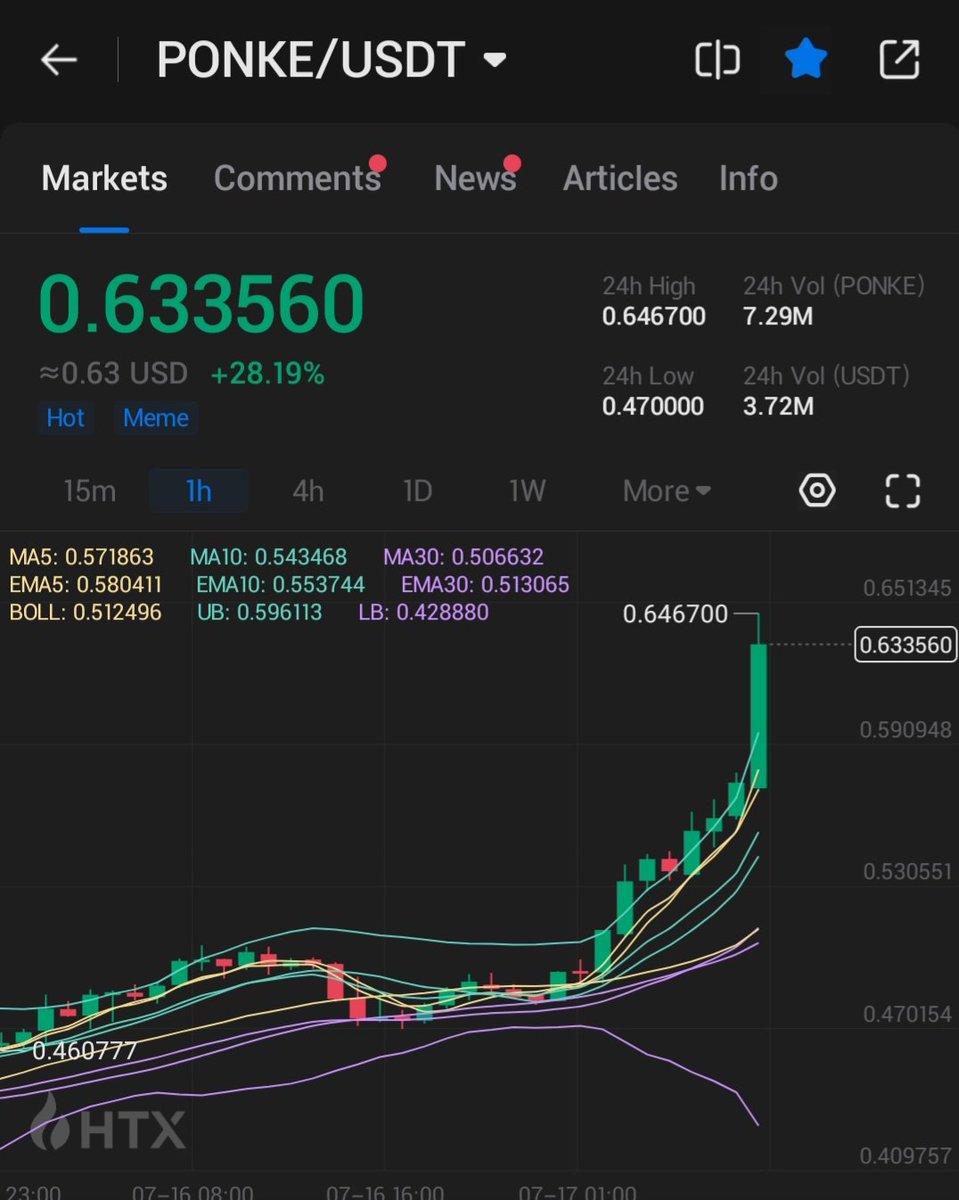Tap the Meme tag
This screenshot has height=1200, width=959.
coord(156,418)
